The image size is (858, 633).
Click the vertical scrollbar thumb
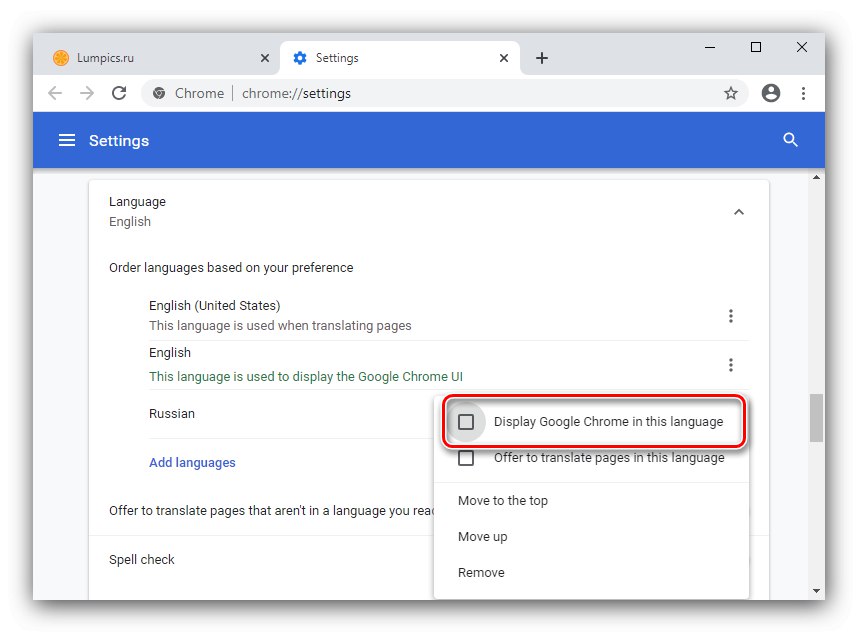click(816, 417)
